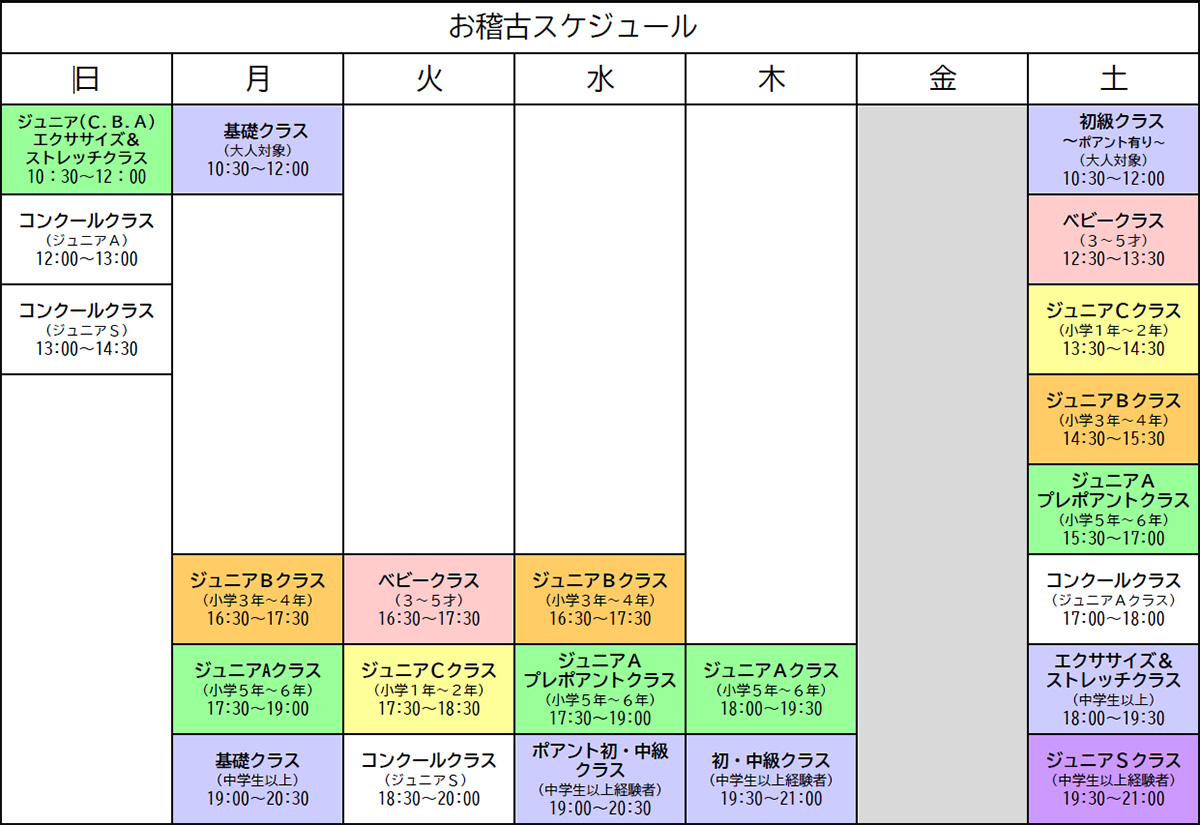Open Monday's 10:30 基礎クラス (大人対象) cell
Screen dimensions: 1200x825
[258, 149]
